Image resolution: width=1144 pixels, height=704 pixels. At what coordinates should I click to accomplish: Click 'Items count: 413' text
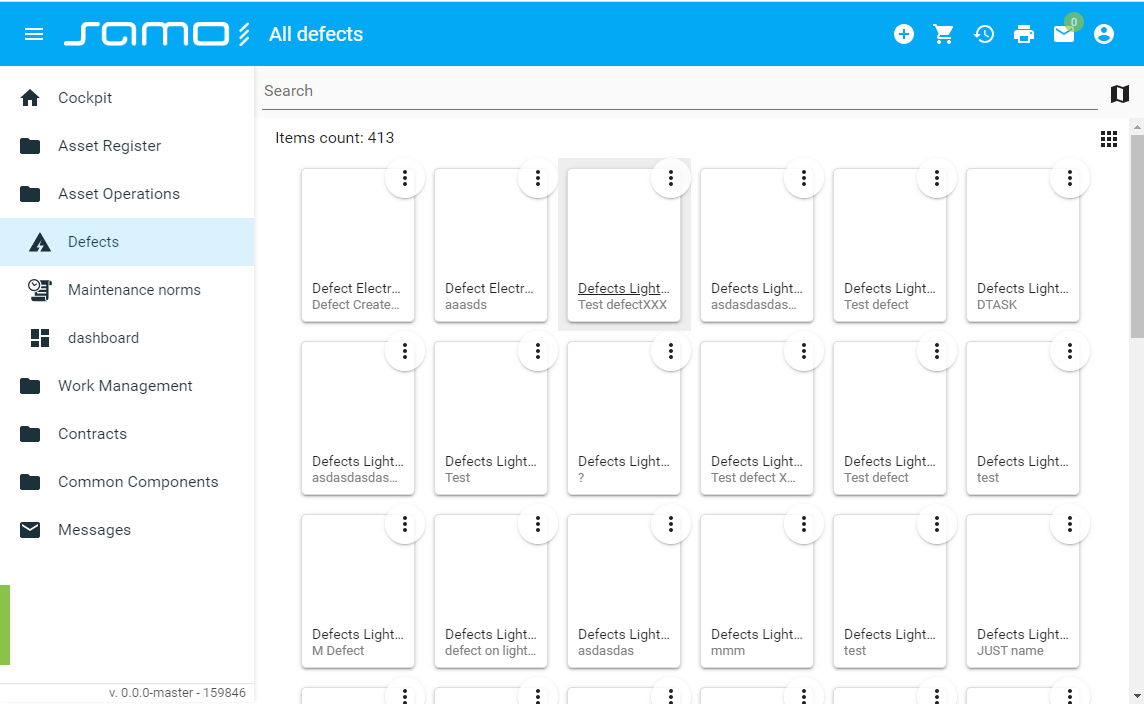pyautogui.click(x=334, y=138)
